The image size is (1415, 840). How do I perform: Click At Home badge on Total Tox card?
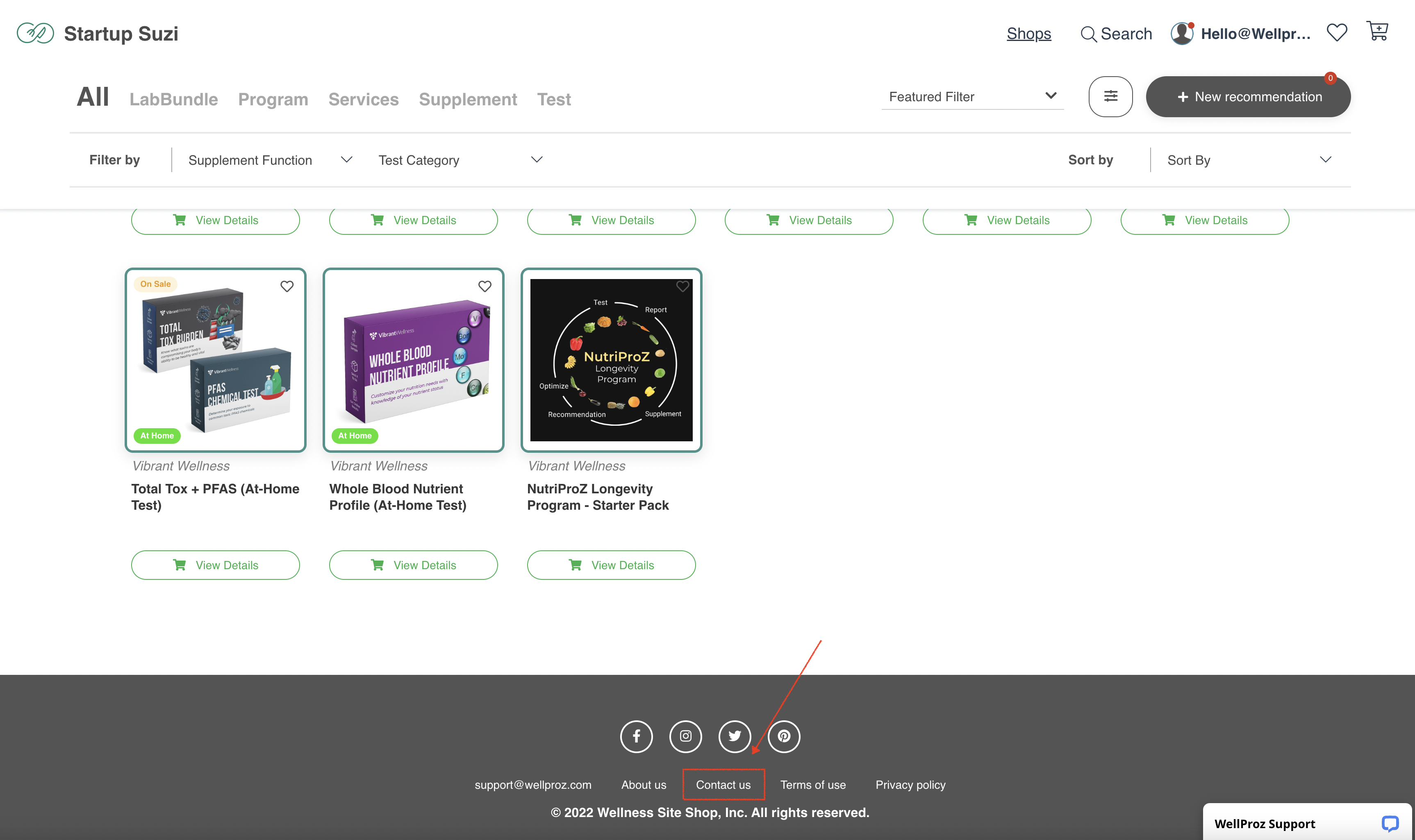click(x=157, y=435)
